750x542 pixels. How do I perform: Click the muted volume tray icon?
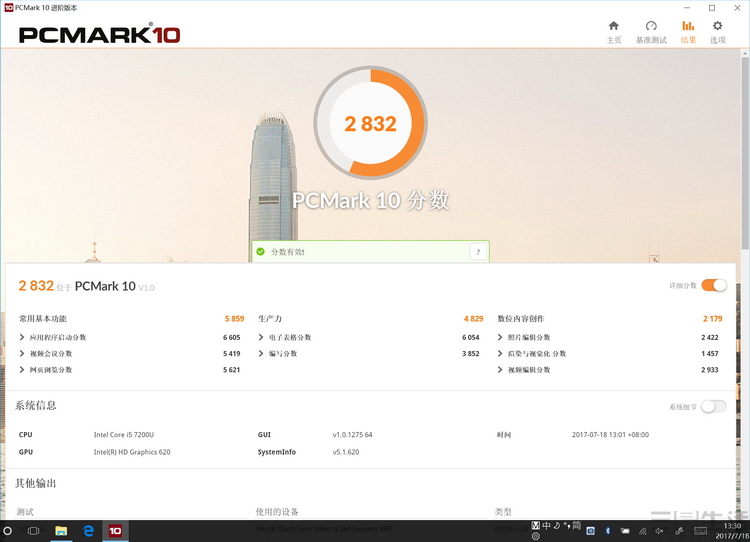tap(660, 531)
